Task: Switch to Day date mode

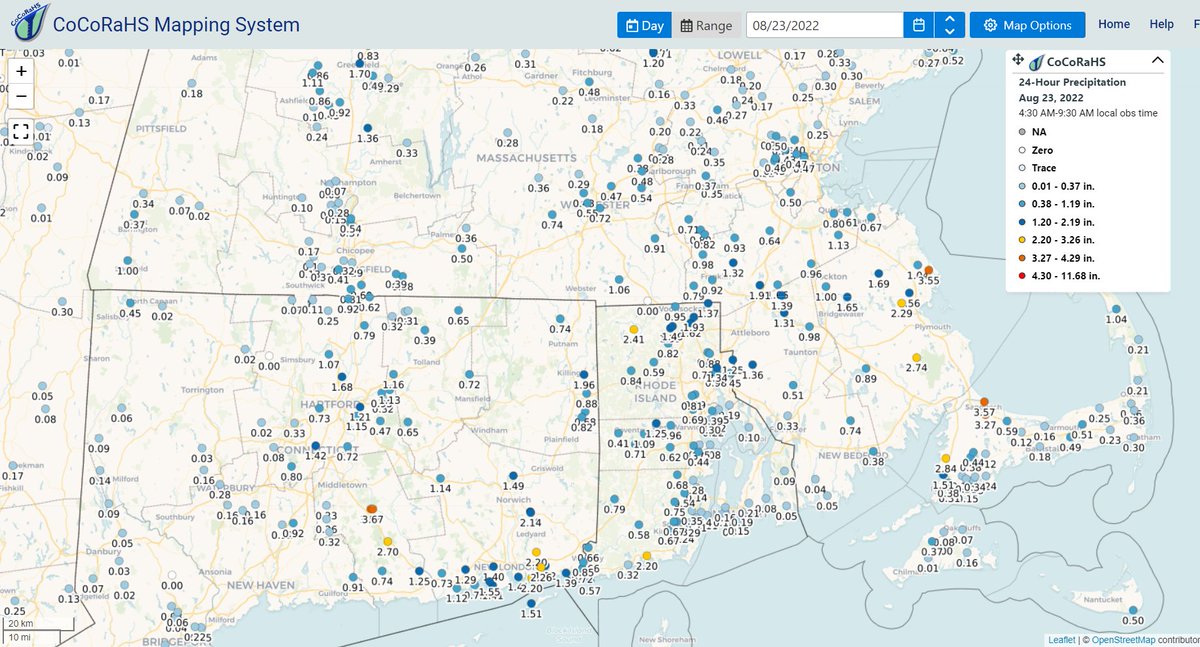Action: click(x=644, y=25)
